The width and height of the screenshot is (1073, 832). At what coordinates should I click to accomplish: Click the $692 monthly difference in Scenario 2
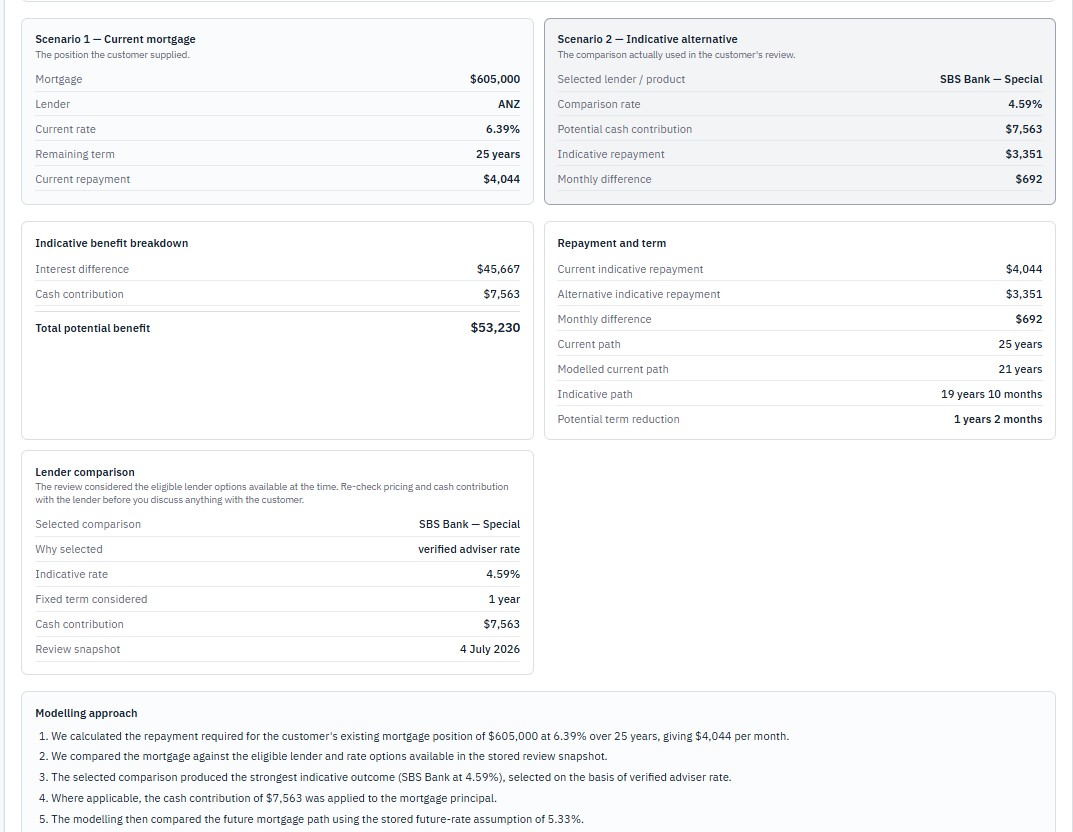point(1029,179)
